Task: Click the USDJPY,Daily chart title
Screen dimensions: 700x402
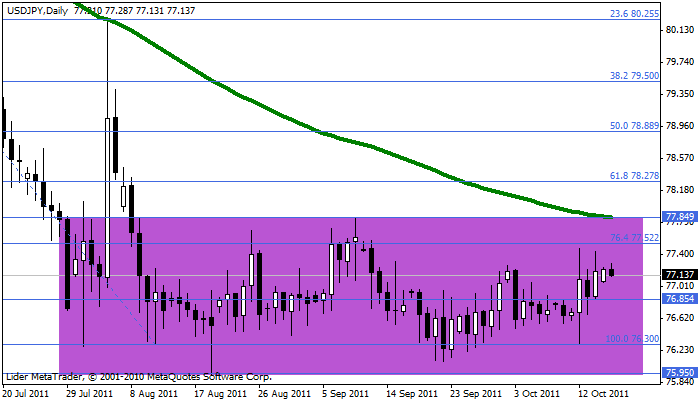Action: tap(38, 11)
